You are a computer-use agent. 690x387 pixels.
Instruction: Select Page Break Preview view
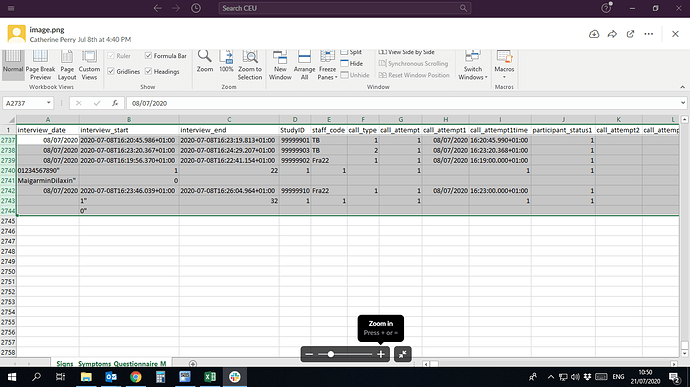tap(40, 65)
